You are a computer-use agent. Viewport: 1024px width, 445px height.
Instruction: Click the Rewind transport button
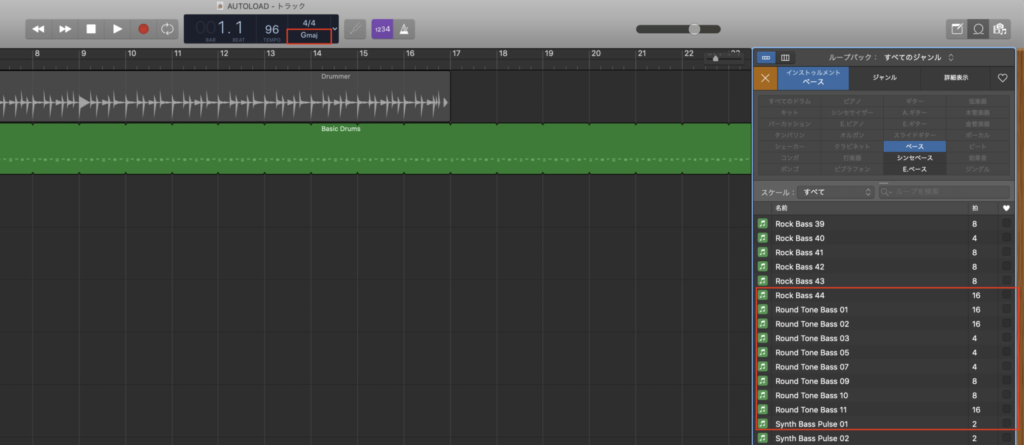[39, 29]
